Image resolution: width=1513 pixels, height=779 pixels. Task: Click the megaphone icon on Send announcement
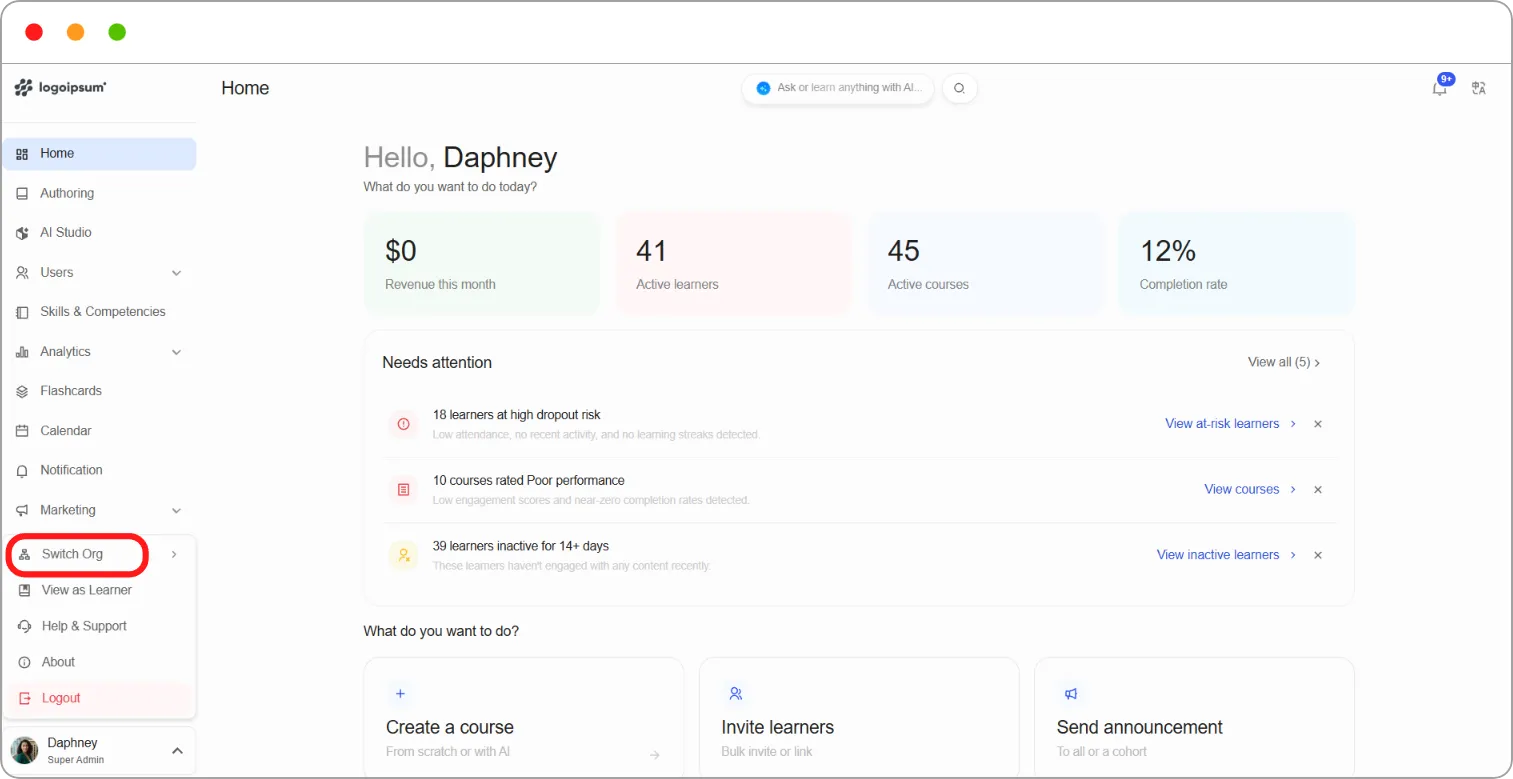pyautogui.click(x=1070, y=693)
